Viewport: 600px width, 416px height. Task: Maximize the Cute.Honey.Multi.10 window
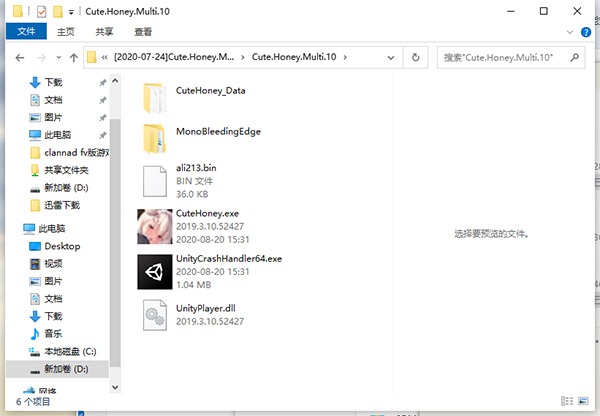[x=543, y=11]
